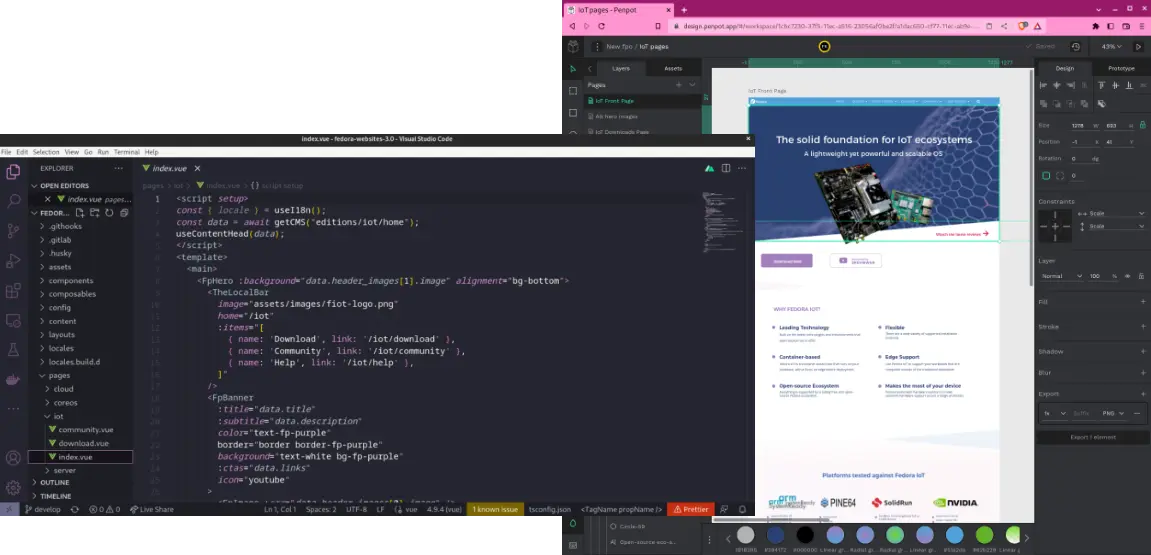1151x555 pixels.
Task: Add new page with plus in Pages
Action: [678, 85]
